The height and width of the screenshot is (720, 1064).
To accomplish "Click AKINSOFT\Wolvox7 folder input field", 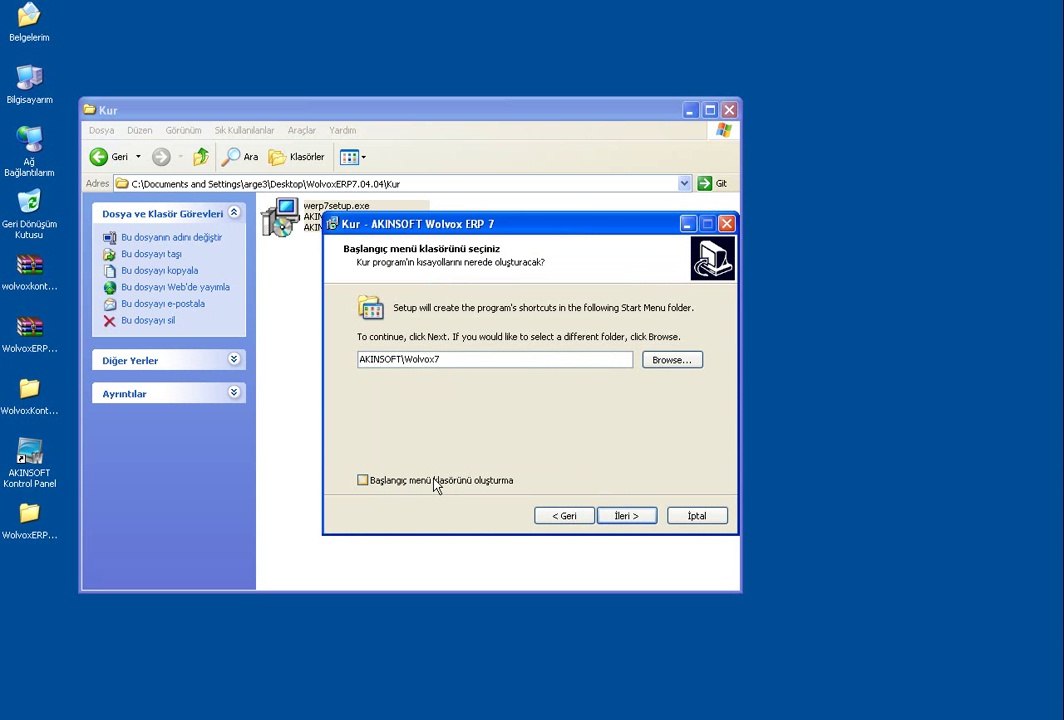I will [x=495, y=360].
